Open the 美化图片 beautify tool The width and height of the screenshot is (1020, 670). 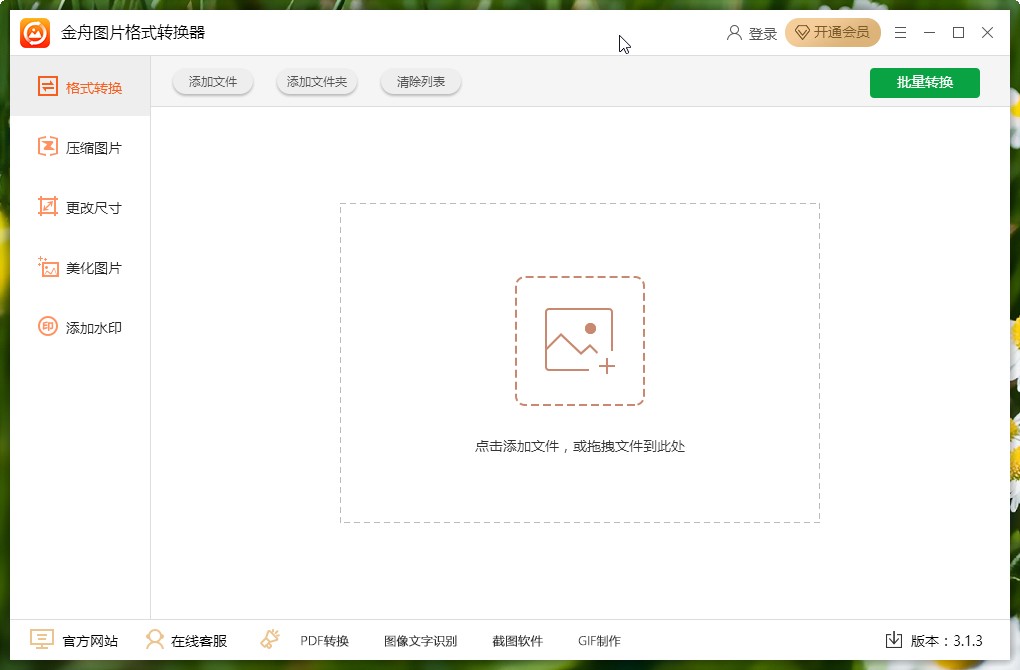(x=80, y=267)
